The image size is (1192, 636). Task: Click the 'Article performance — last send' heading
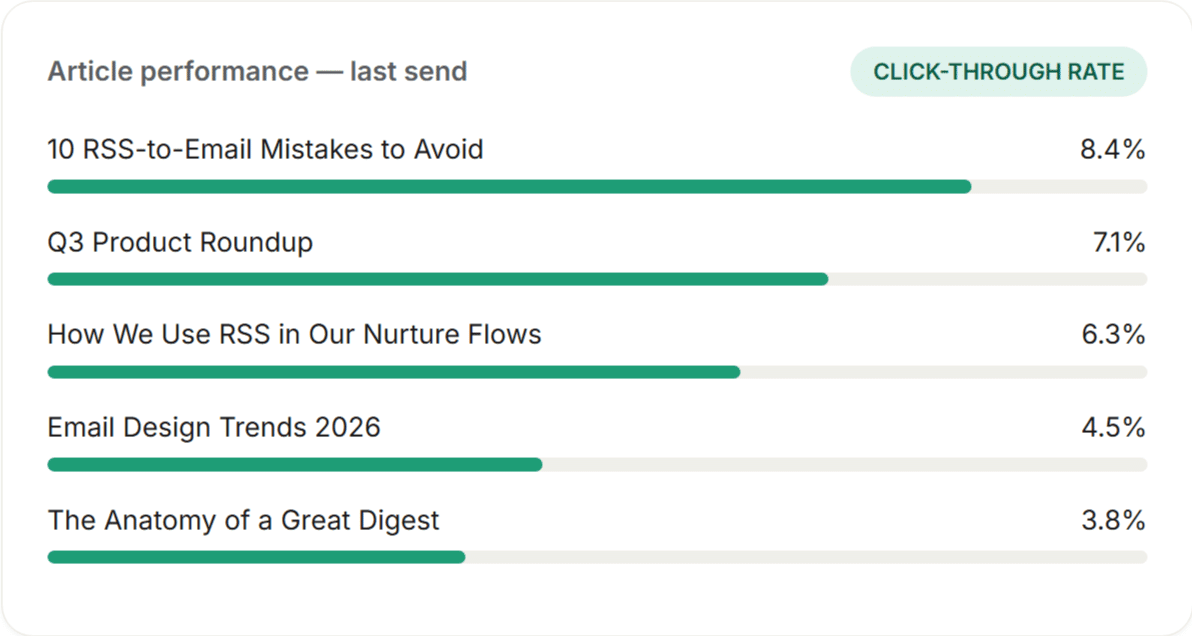[257, 71]
